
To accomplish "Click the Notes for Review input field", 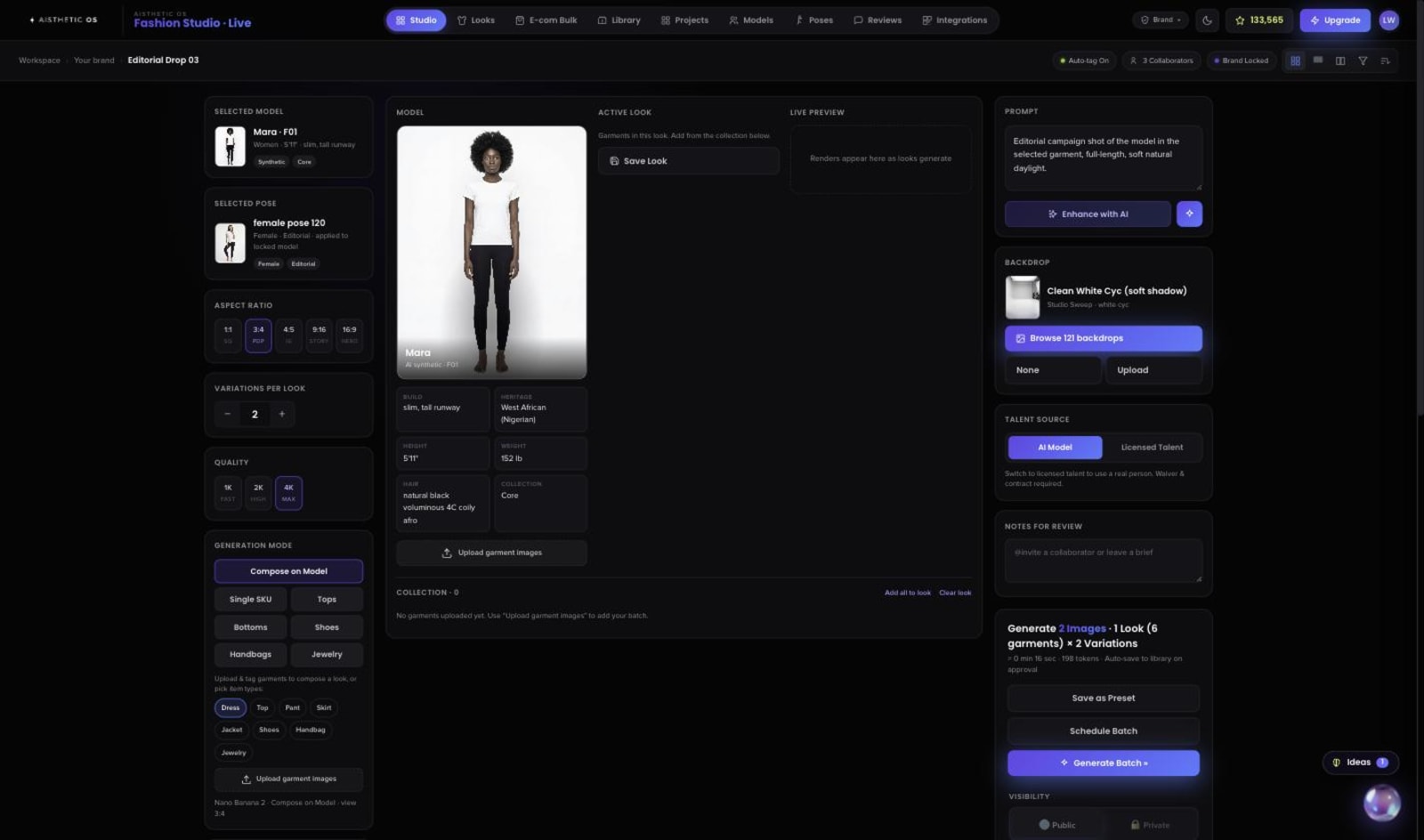I will click(x=1104, y=561).
